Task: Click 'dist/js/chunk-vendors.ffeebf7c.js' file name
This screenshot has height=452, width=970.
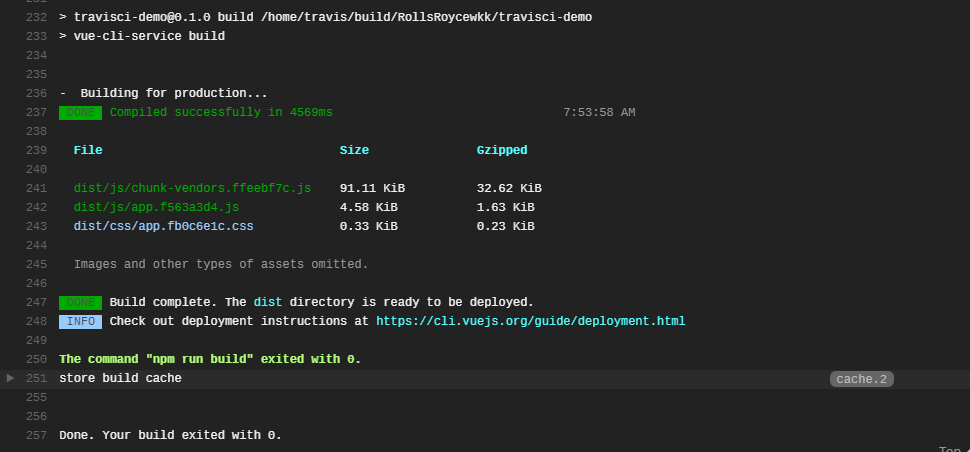Action: point(192,189)
